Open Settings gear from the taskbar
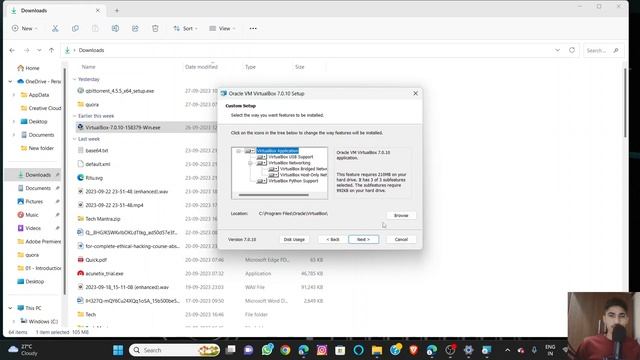This screenshot has width=640, height=360. click(468, 350)
